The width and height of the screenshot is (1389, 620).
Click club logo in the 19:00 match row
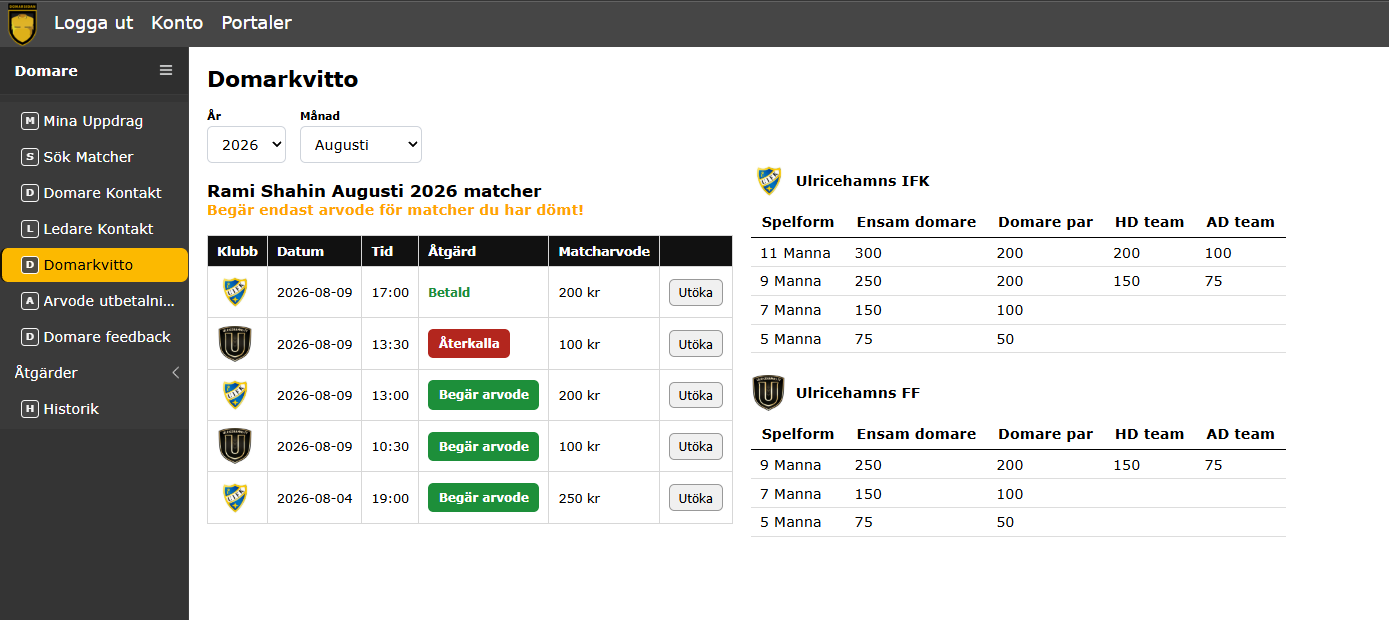click(235, 498)
